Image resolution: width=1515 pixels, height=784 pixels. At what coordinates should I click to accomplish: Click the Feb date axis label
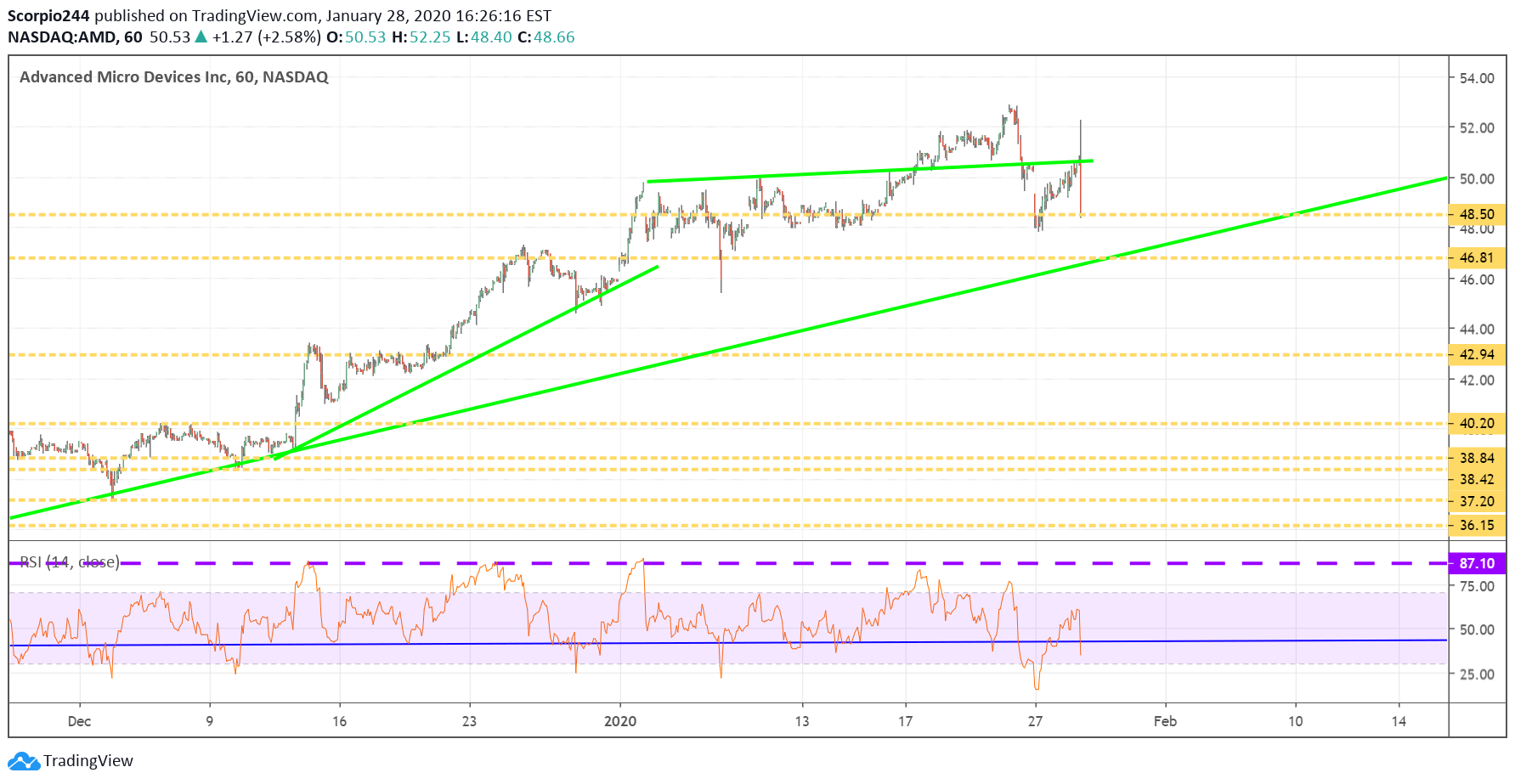[1165, 721]
